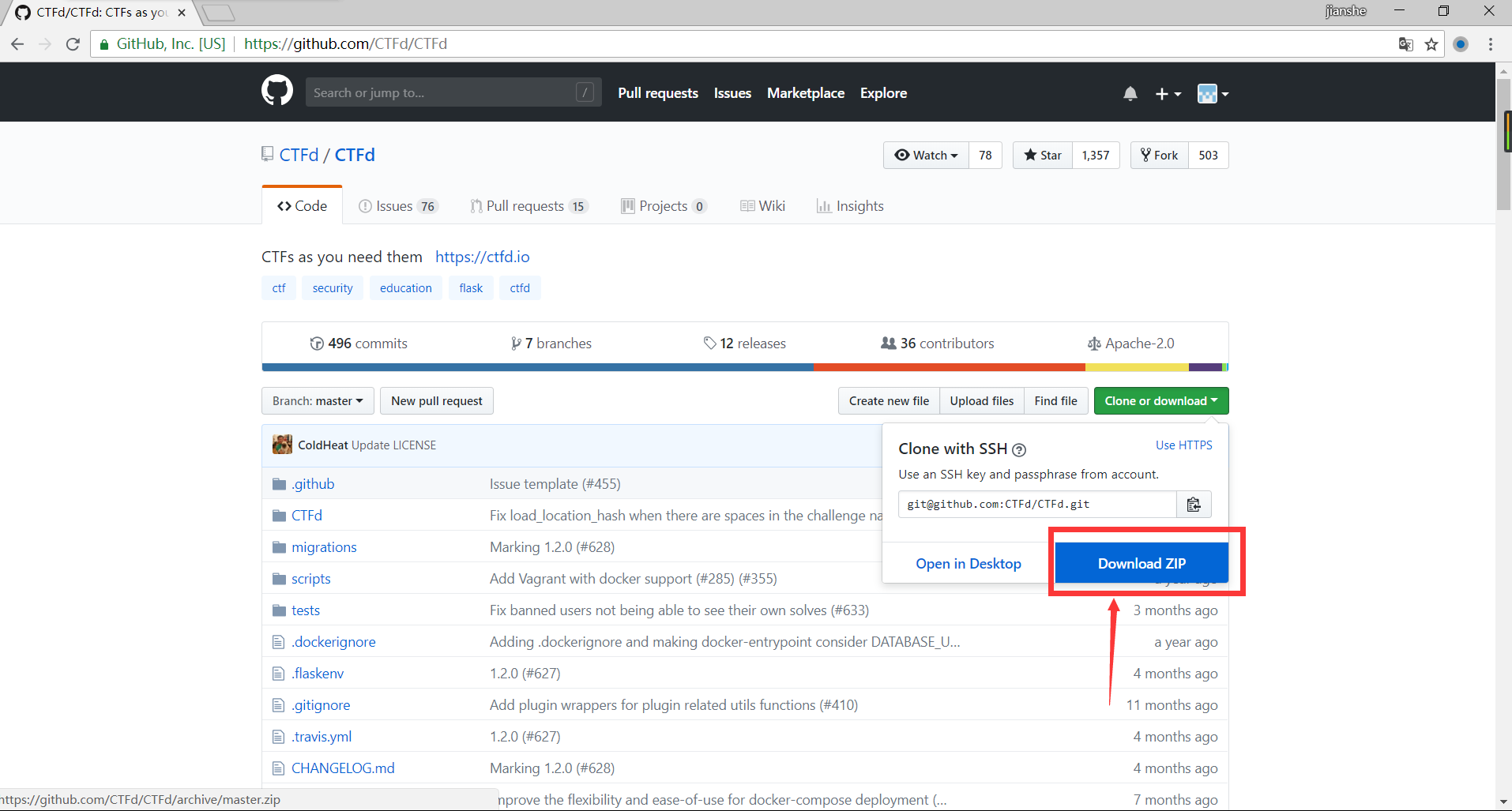The width and height of the screenshot is (1512, 811).
Task: Click the New pull request button
Action: (x=437, y=400)
